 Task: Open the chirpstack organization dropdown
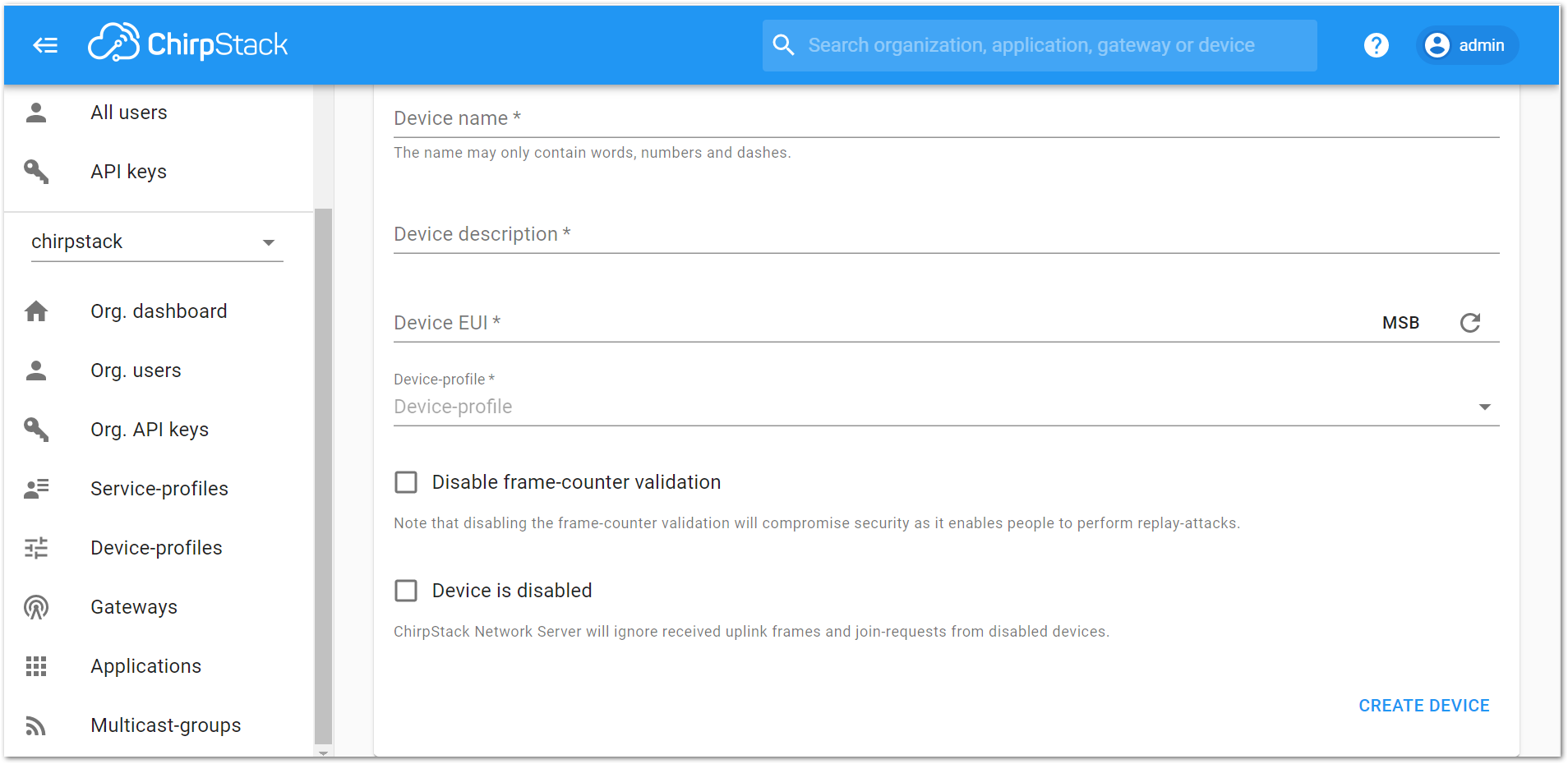pyautogui.click(x=157, y=242)
